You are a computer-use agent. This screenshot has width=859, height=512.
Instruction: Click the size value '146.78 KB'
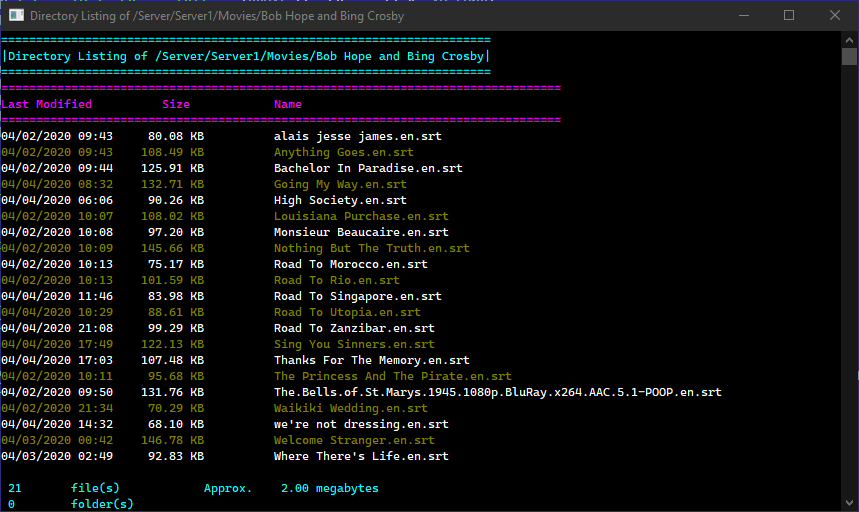(173, 440)
